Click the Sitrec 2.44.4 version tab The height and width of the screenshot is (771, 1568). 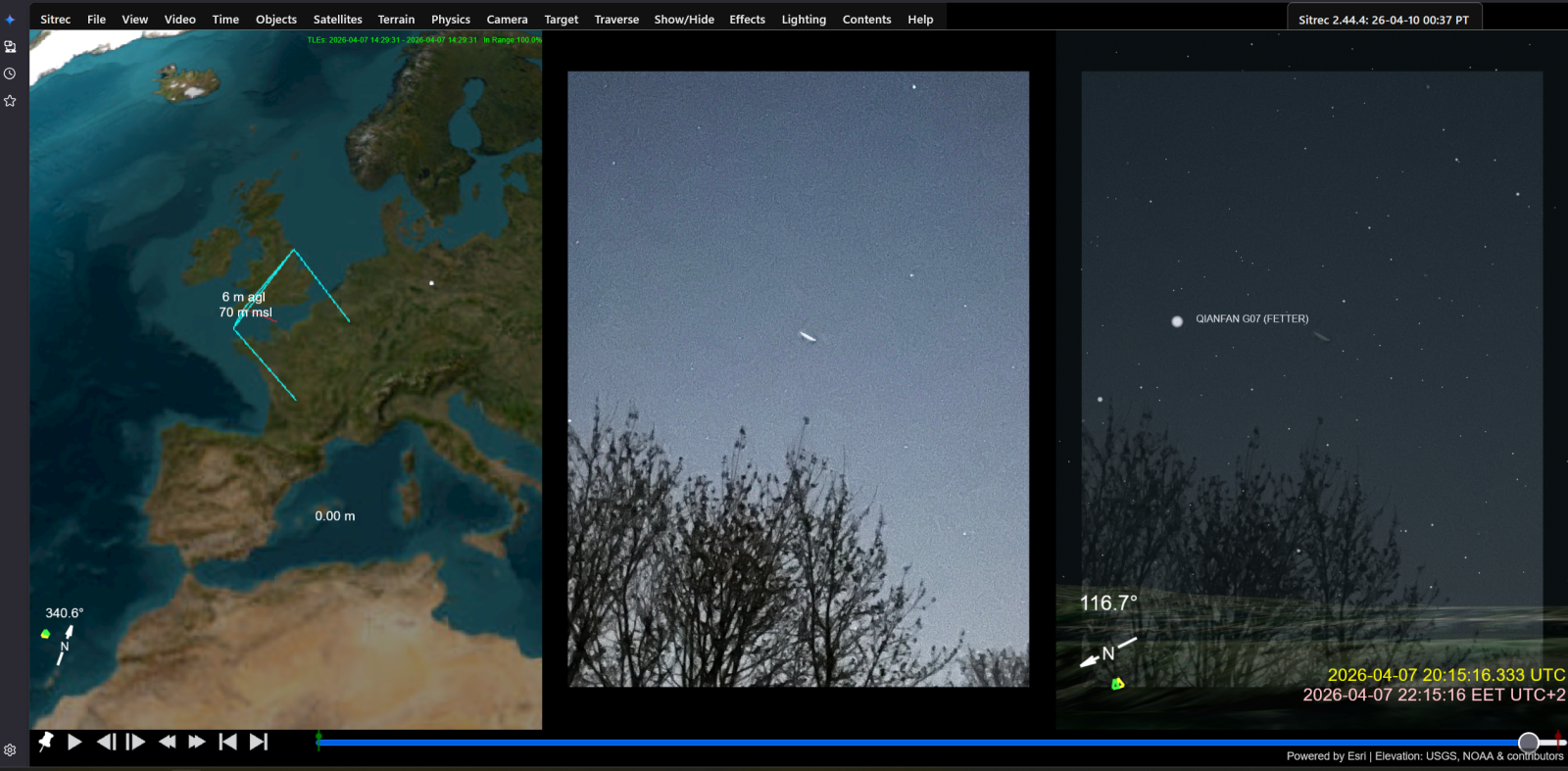[1383, 20]
